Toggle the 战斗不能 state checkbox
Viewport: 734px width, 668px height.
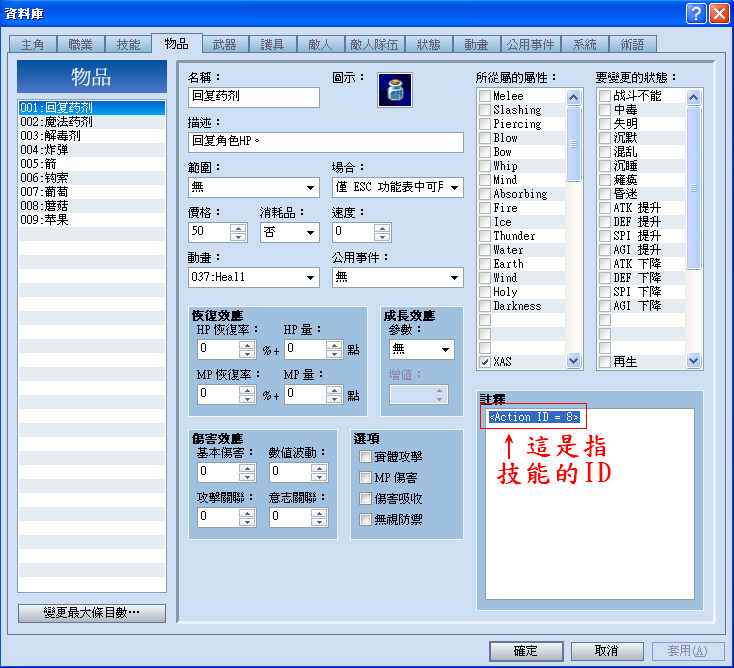point(605,95)
